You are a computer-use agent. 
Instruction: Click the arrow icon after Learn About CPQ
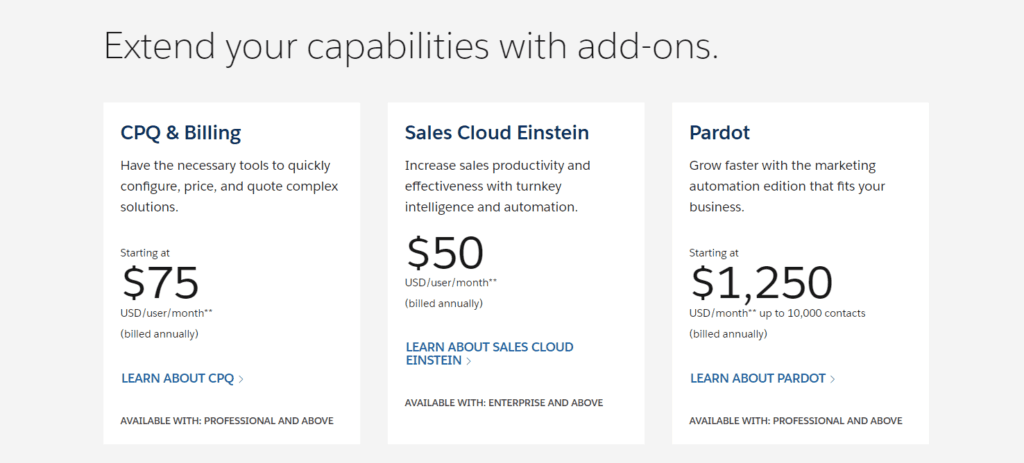tap(242, 379)
